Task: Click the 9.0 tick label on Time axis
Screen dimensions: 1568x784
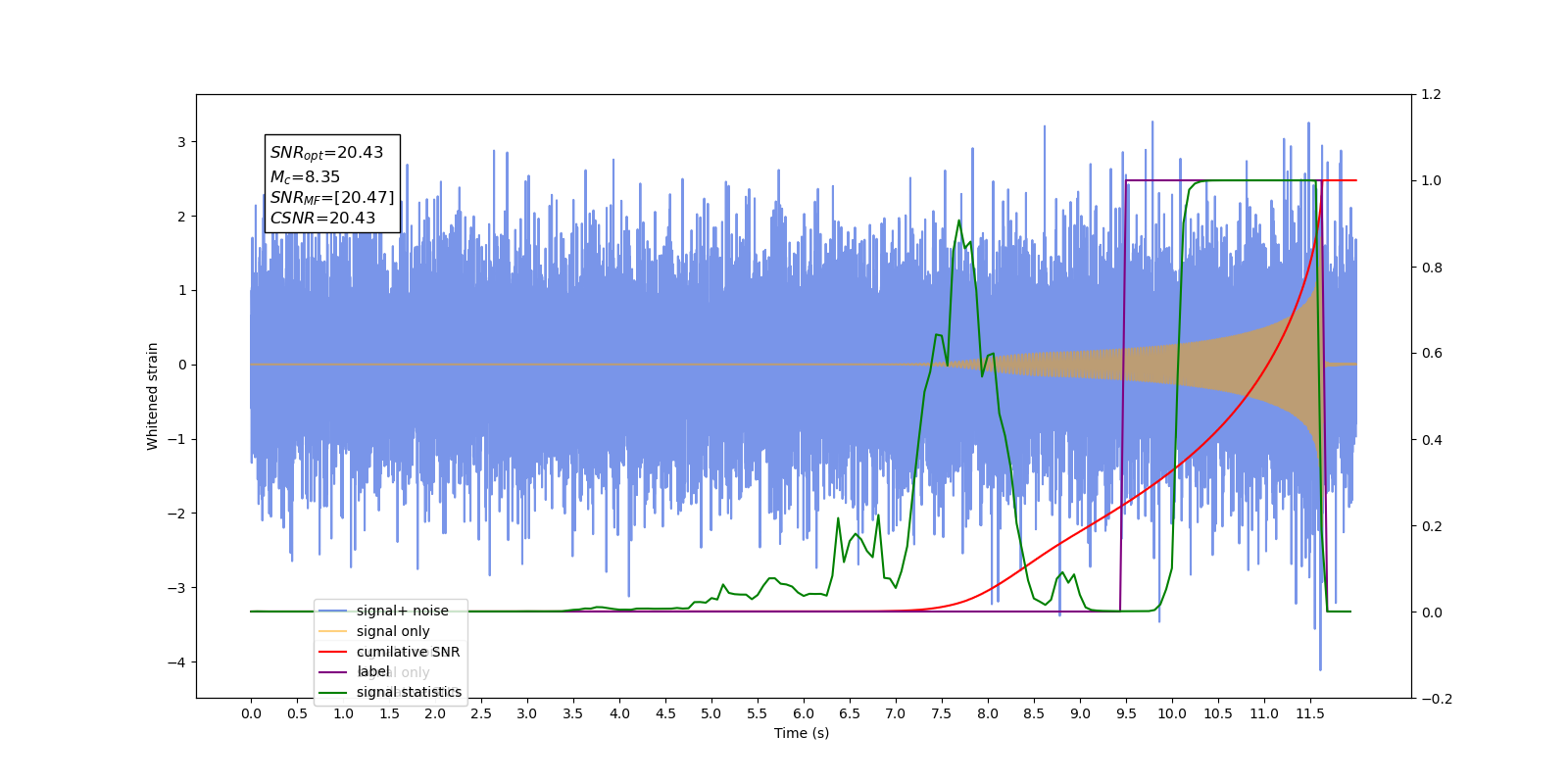Action: 1080,713
